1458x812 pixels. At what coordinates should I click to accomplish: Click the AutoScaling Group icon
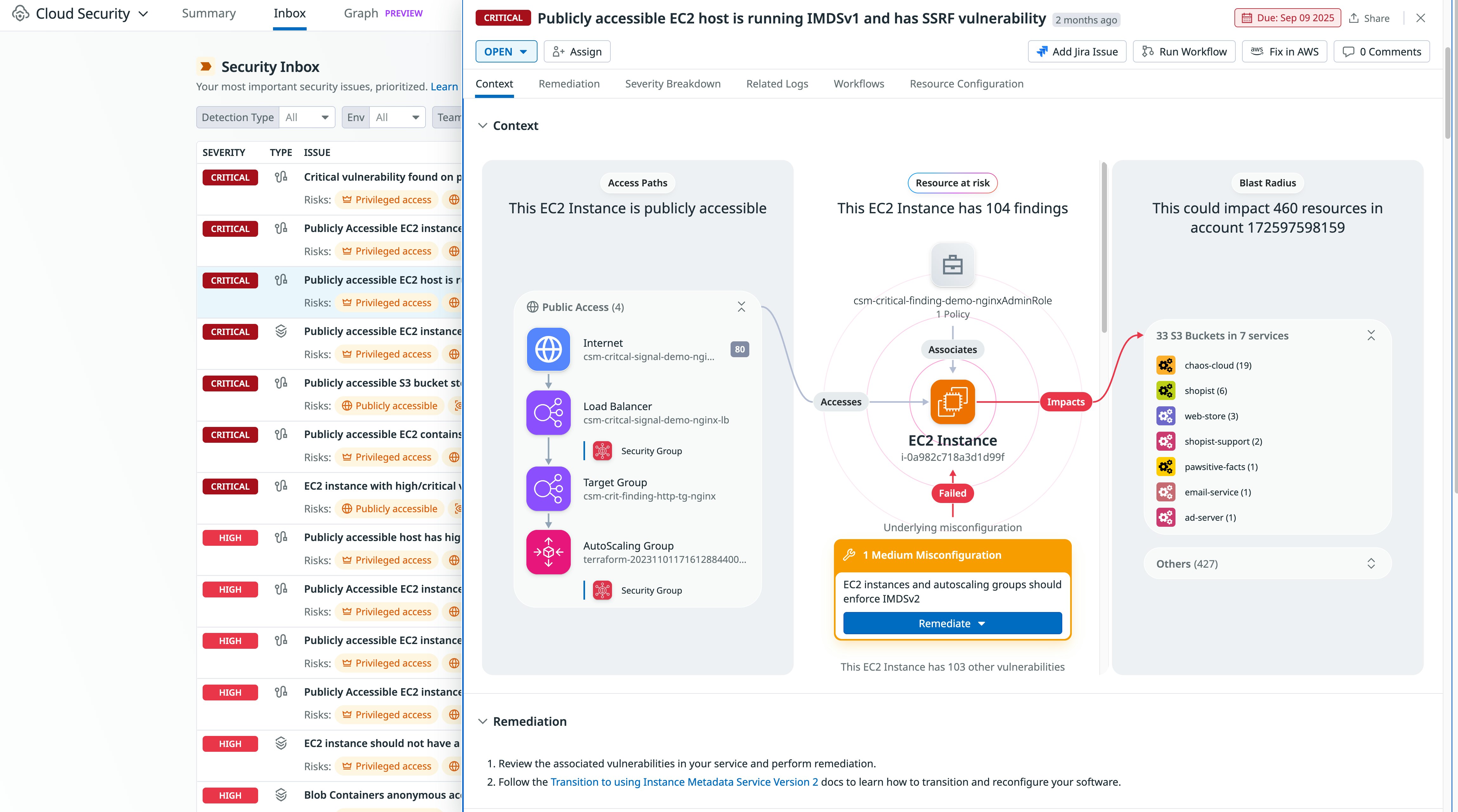(x=548, y=552)
